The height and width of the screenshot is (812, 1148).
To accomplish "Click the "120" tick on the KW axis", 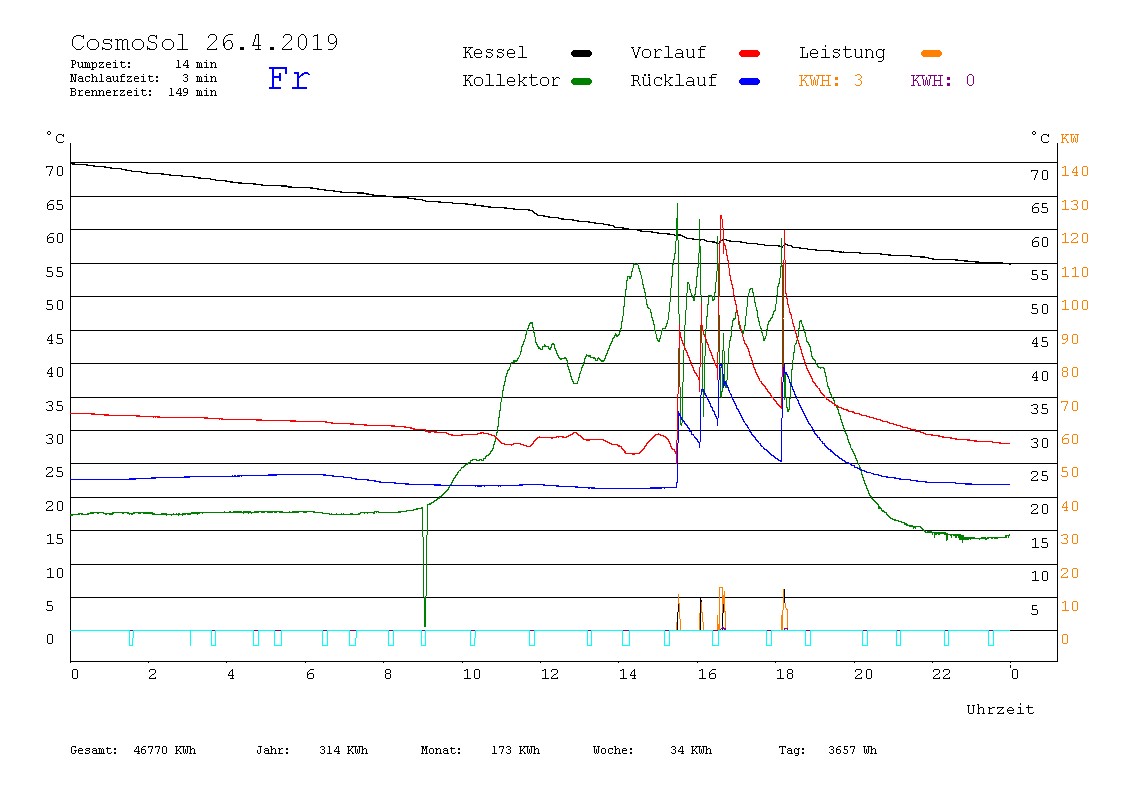I will pyautogui.click(x=1075, y=238).
